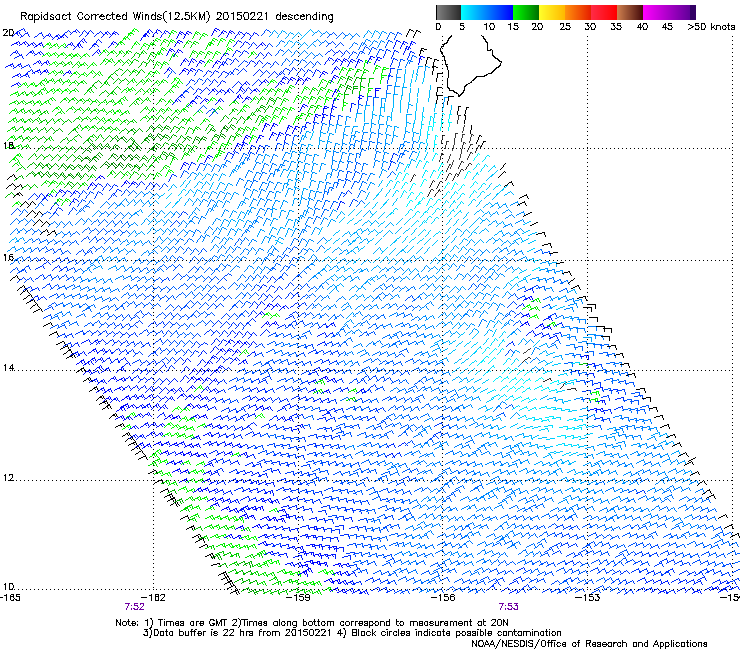Click latitude label '14' on left axis
The height and width of the screenshot is (650, 740).
point(8,368)
